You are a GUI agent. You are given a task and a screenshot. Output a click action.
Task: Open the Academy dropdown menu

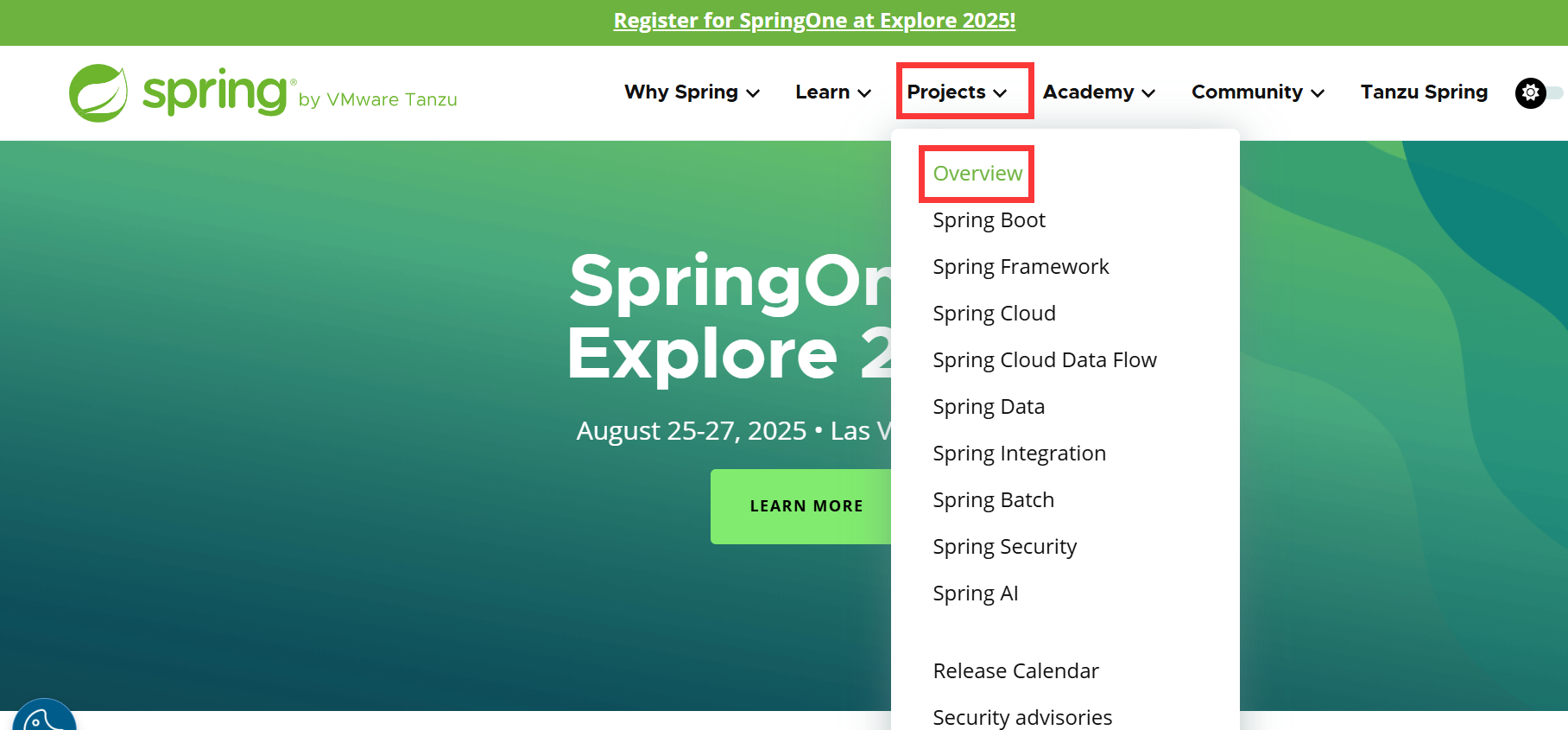(1098, 92)
